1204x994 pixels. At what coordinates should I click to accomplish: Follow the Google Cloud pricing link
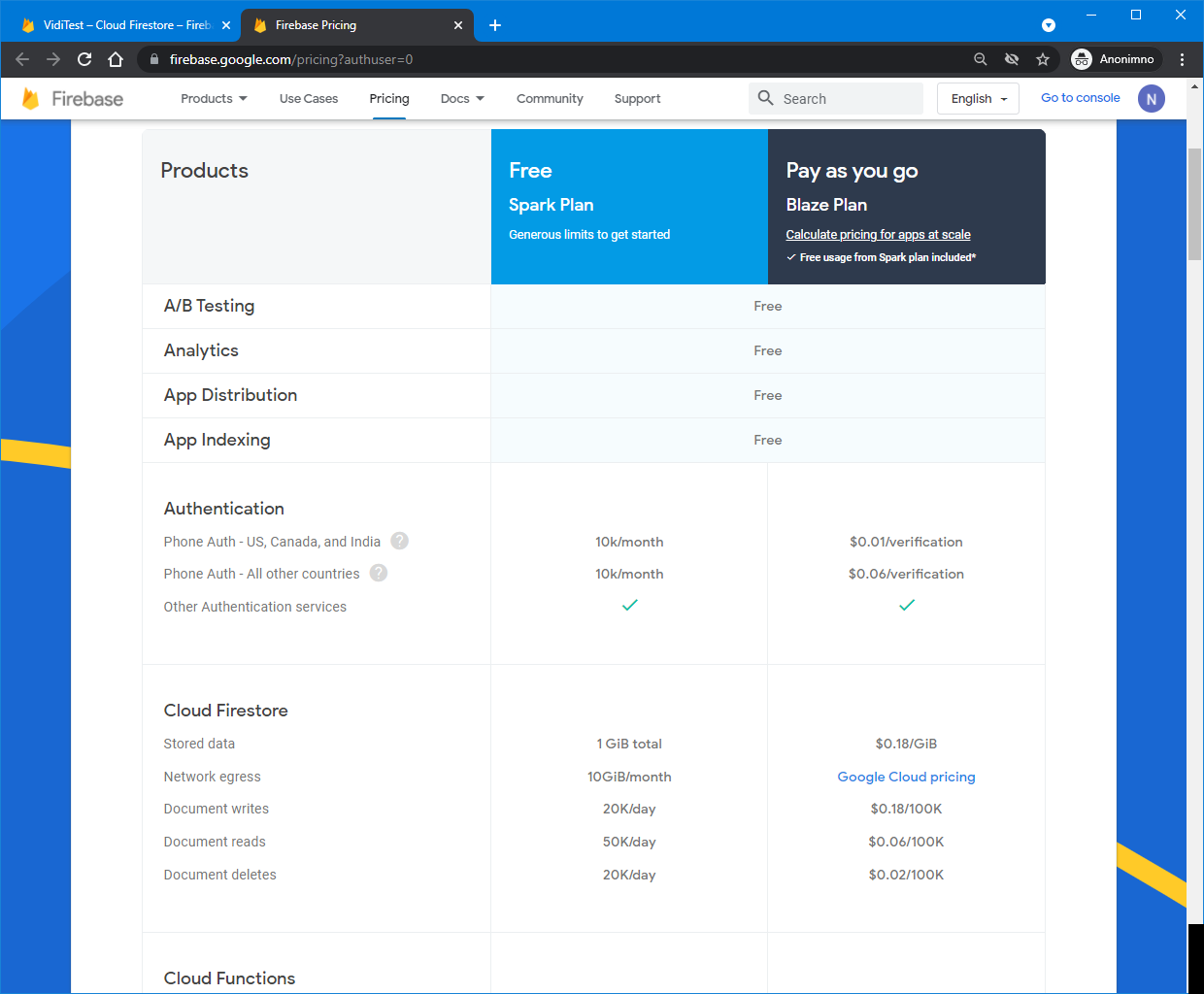tap(906, 777)
